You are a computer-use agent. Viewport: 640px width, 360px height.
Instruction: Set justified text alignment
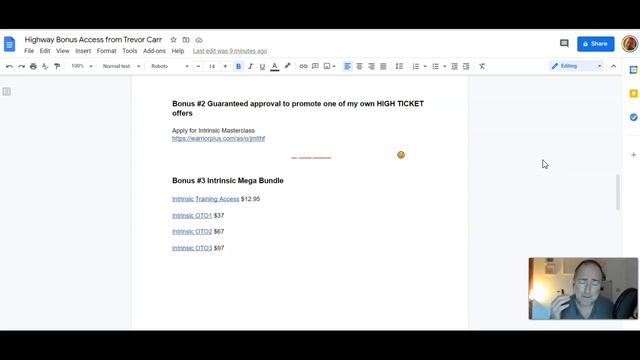coord(383,66)
